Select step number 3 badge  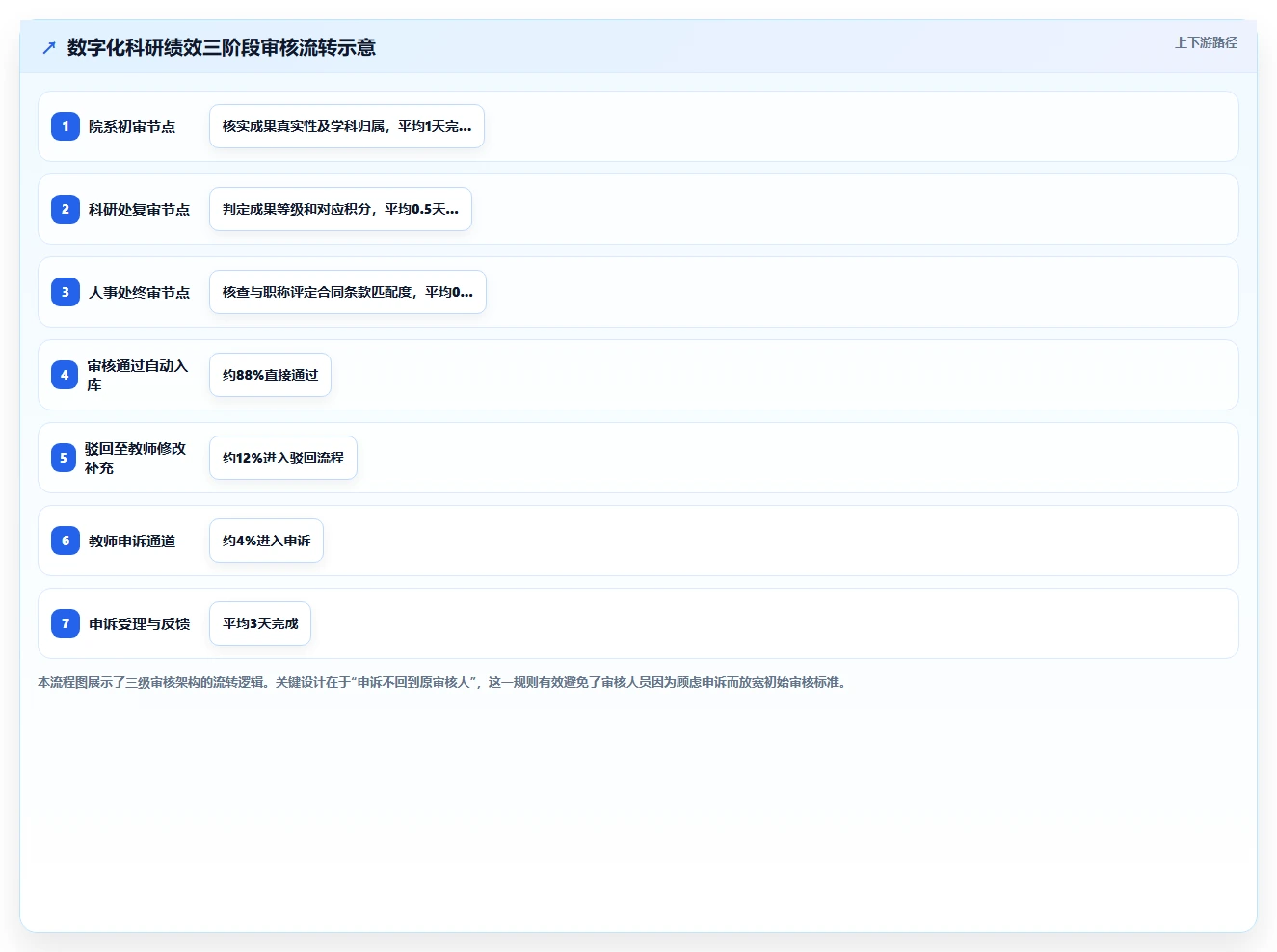tap(66, 292)
